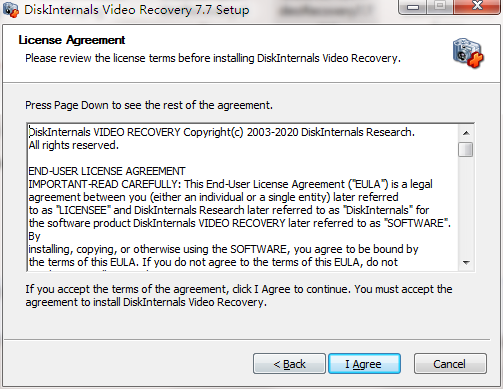Click the license text scrollbar down arrow
This screenshot has width=503, height=389.
(x=466, y=263)
